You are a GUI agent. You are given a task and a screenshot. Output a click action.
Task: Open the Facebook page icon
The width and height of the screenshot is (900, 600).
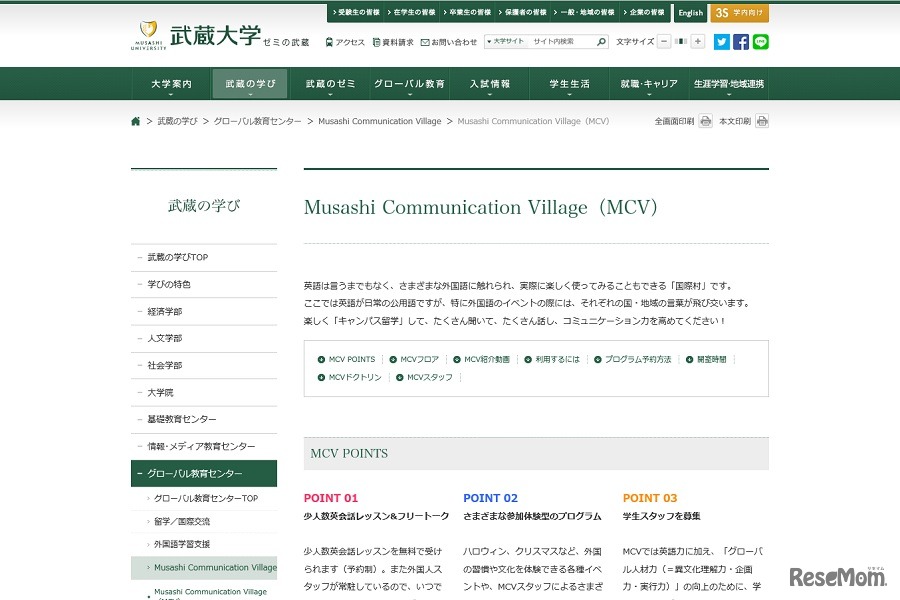[741, 42]
